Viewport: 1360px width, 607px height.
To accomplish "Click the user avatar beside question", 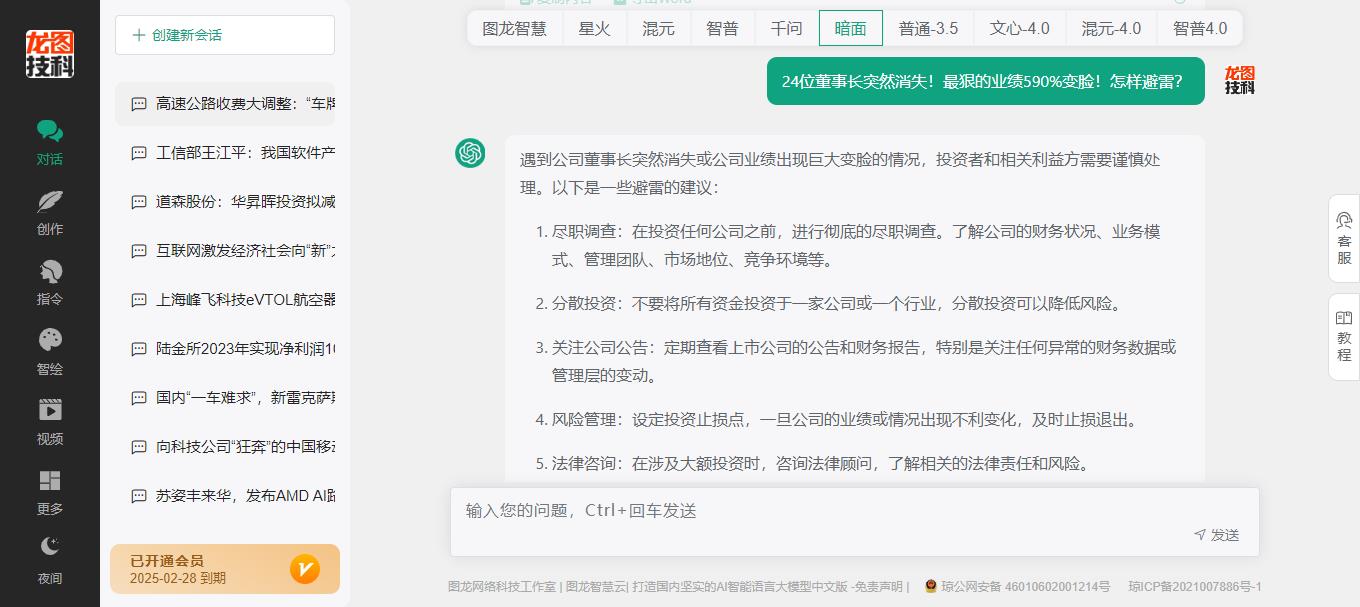I will click(1240, 81).
